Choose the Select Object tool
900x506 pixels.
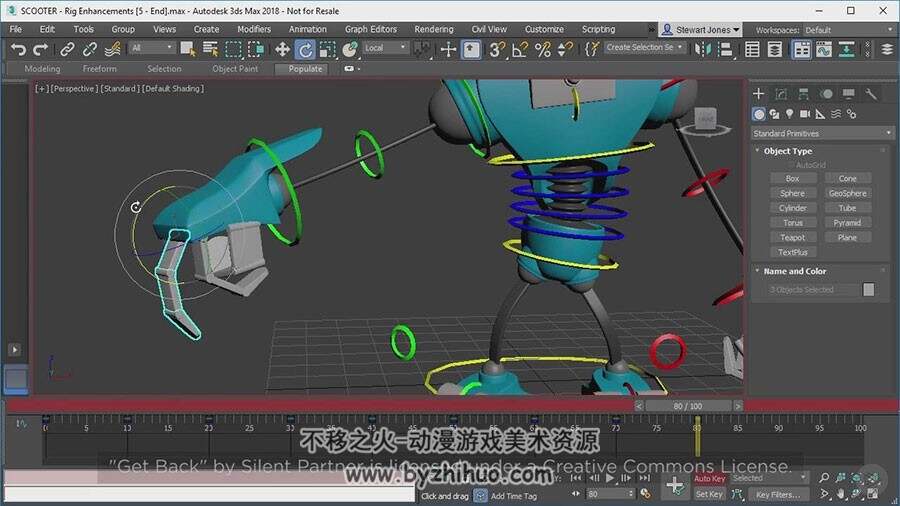188,50
